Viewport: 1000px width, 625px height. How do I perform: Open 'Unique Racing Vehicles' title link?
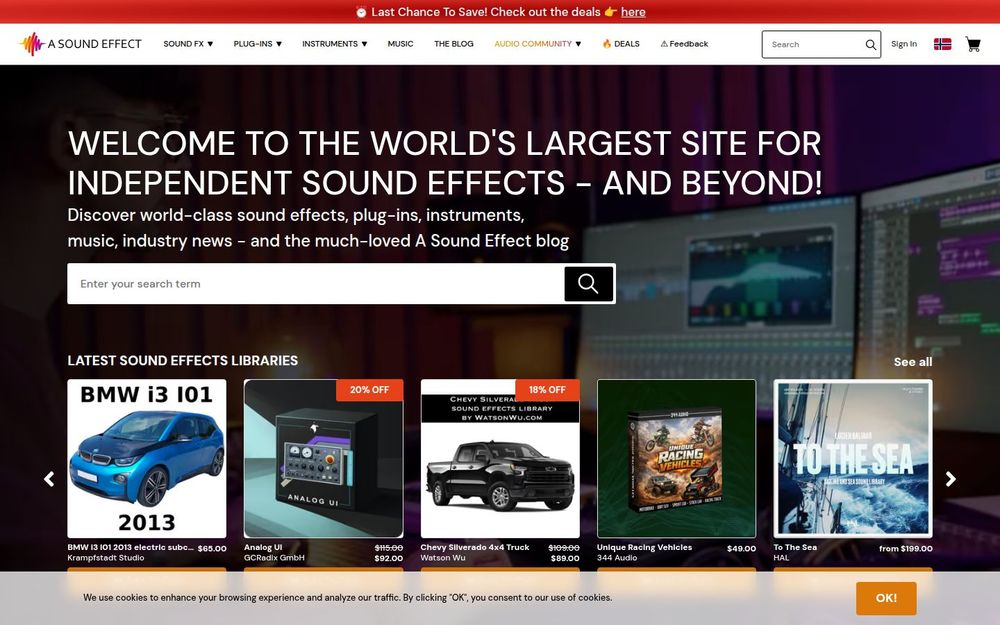(x=644, y=547)
